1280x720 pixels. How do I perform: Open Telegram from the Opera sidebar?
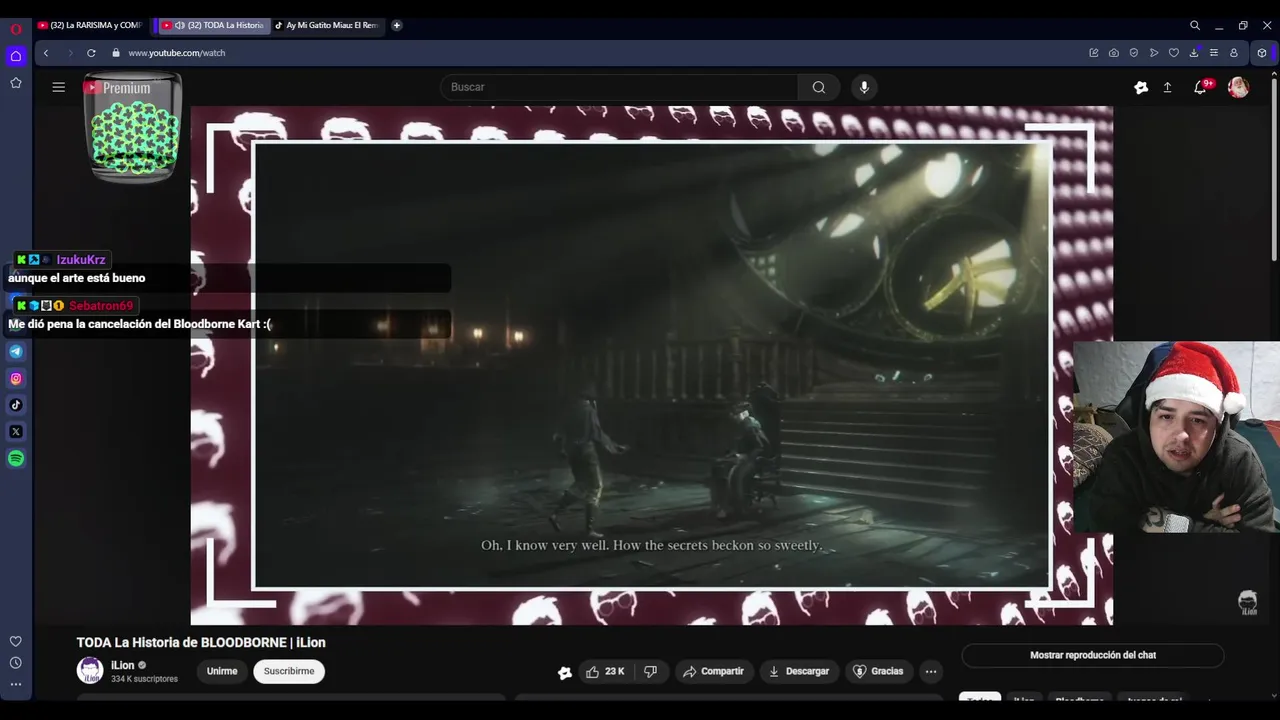16,352
